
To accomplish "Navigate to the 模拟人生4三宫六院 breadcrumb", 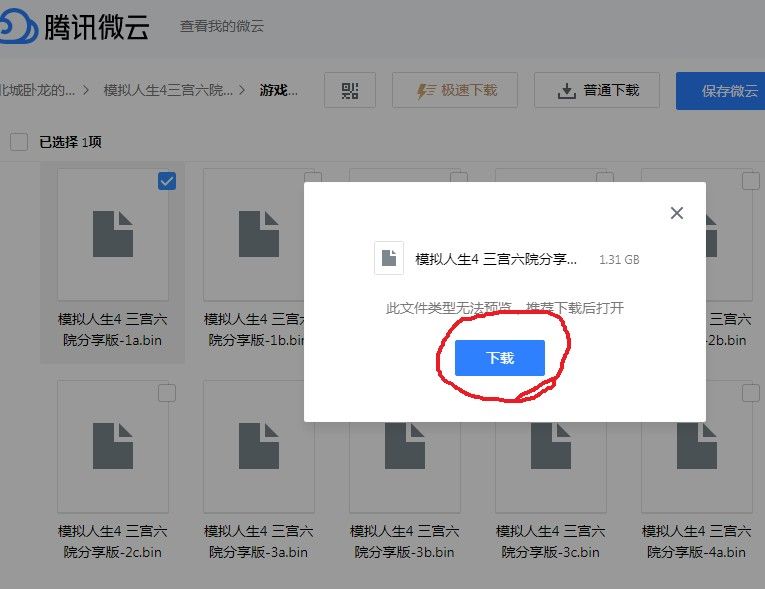I will pos(168,90).
